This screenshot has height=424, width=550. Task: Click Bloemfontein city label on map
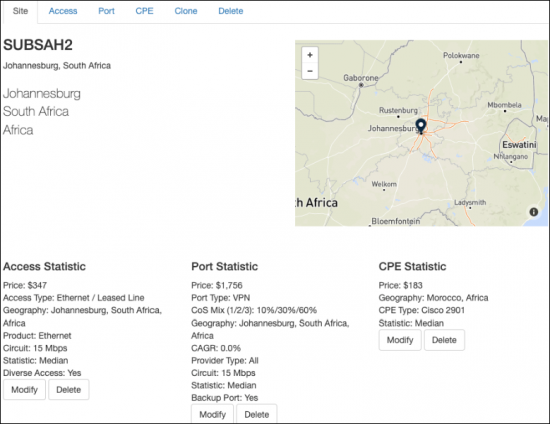point(396,221)
